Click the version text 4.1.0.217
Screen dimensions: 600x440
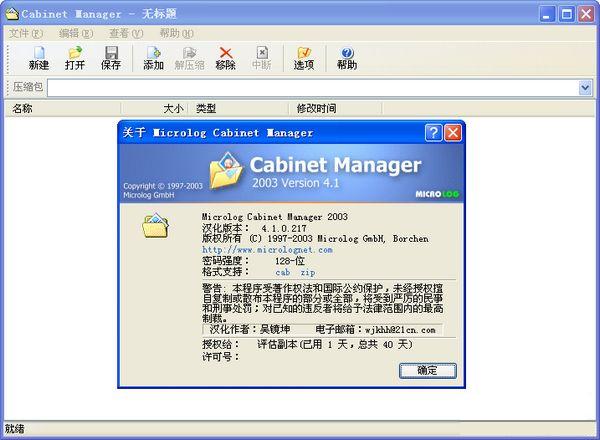[x=284, y=228]
